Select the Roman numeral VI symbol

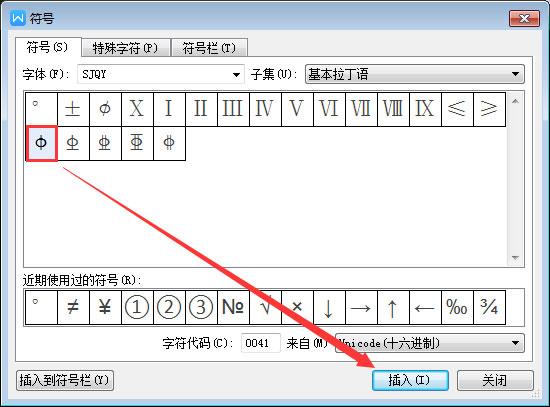pyautogui.click(x=329, y=109)
